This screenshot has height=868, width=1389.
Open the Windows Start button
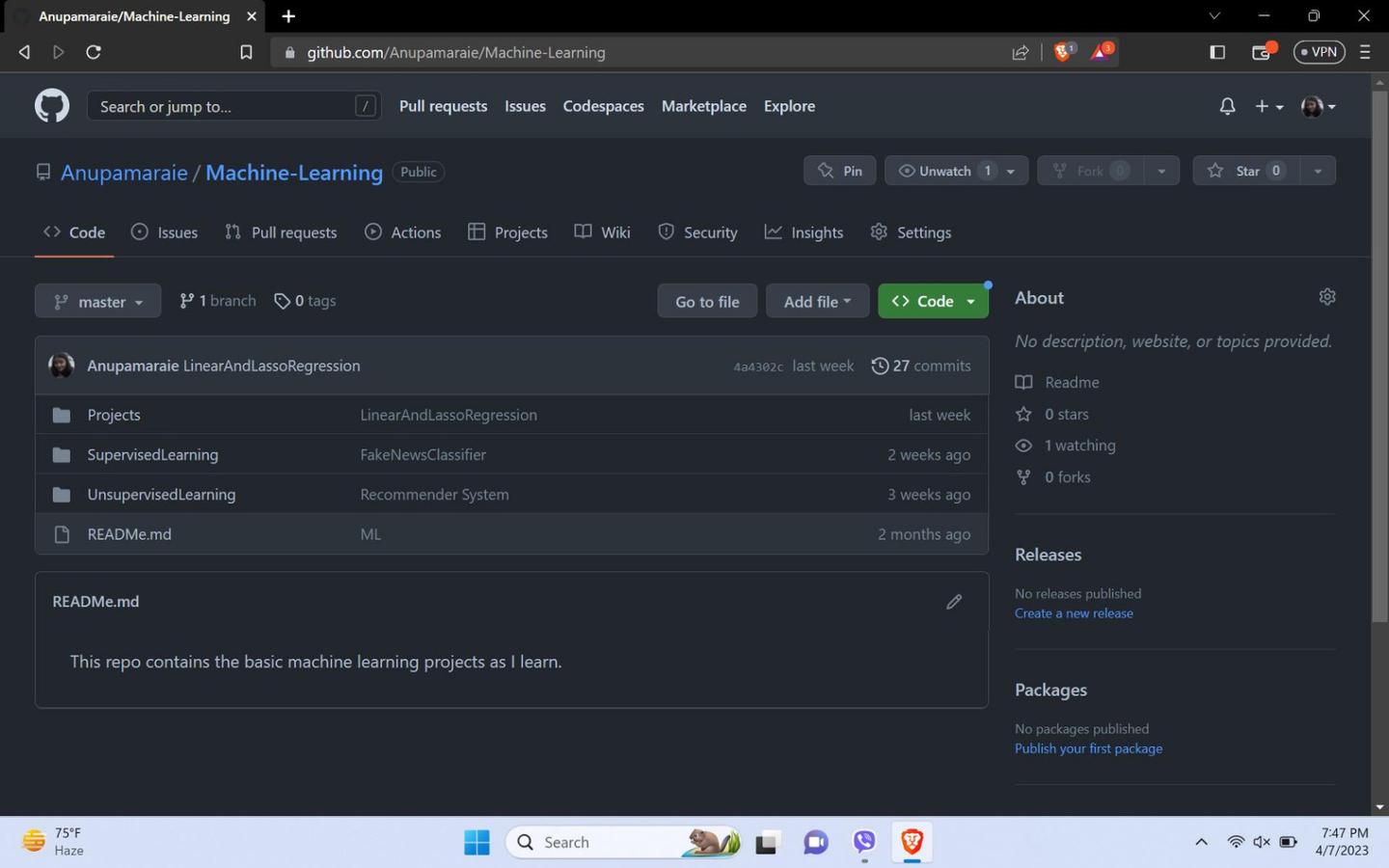click(x=477, y=842)
